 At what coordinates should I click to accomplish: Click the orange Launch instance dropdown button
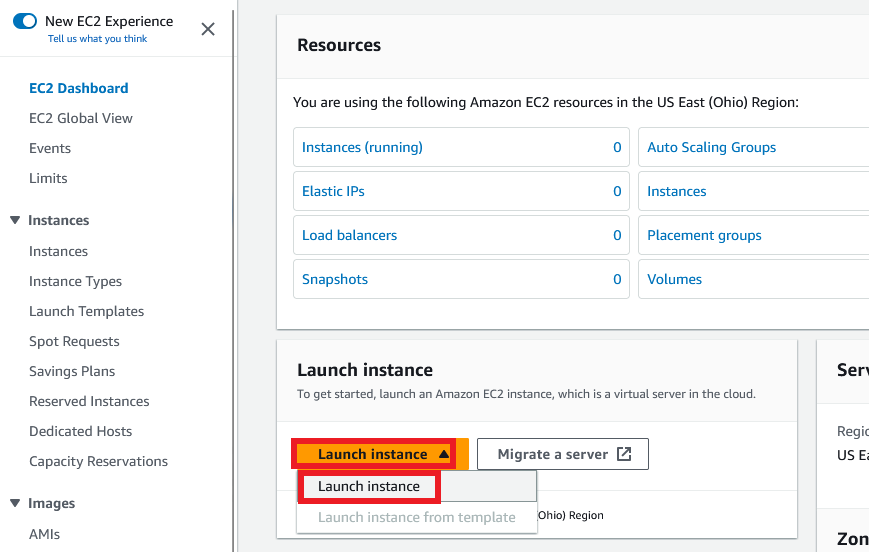point(380,454)
